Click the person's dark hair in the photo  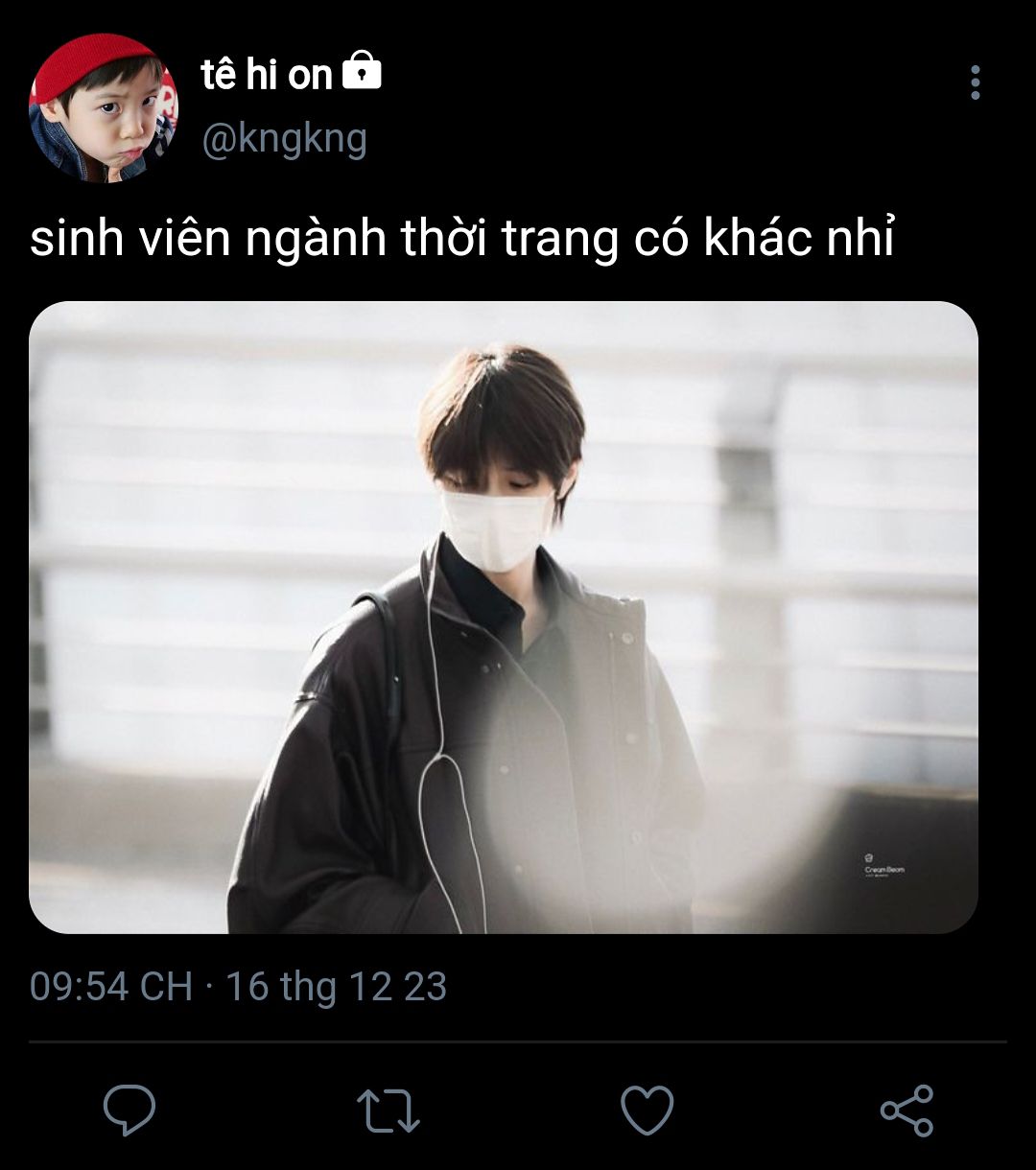tap(503, 412)
